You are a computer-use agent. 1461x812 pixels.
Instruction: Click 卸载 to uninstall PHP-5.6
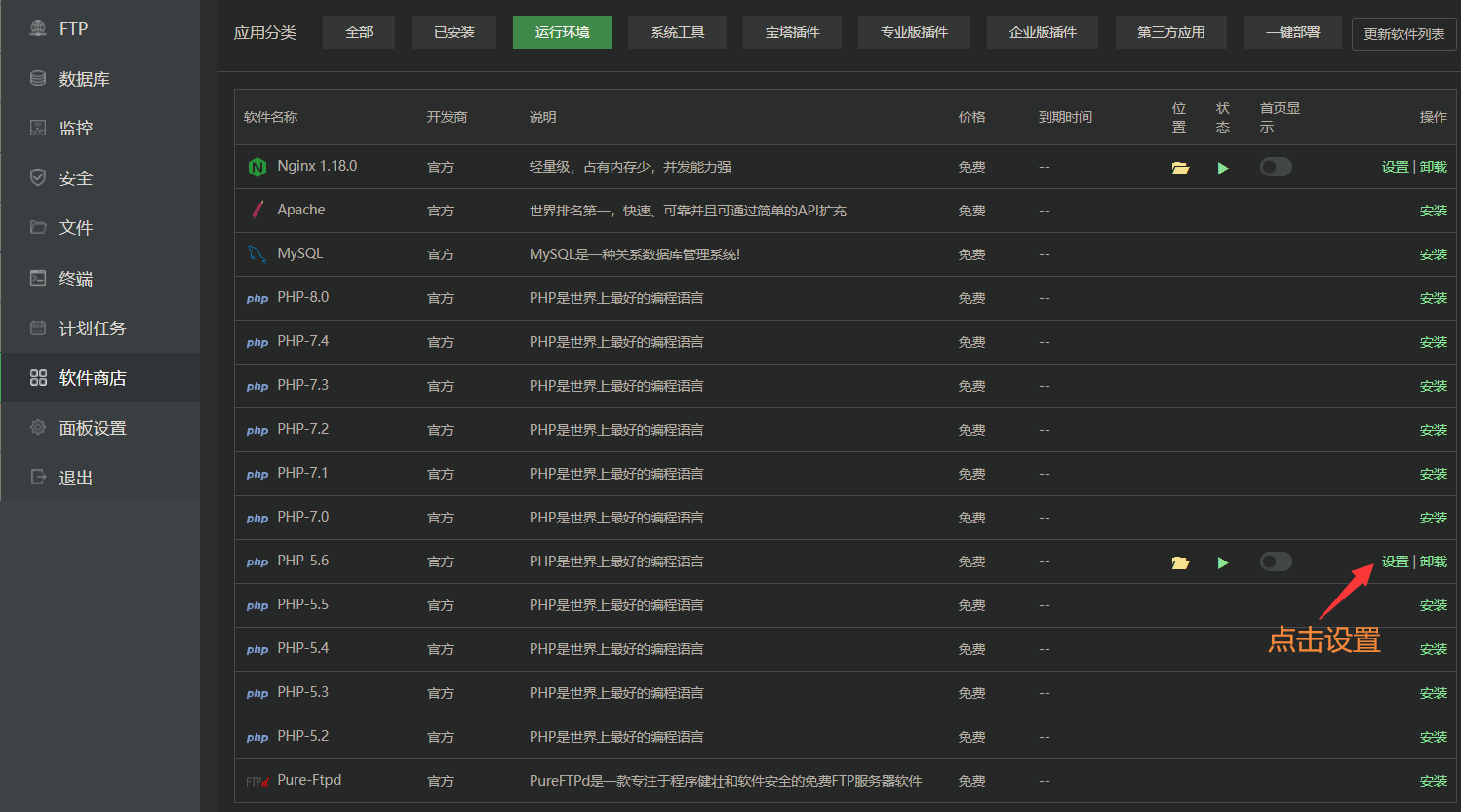(1434, 561)
